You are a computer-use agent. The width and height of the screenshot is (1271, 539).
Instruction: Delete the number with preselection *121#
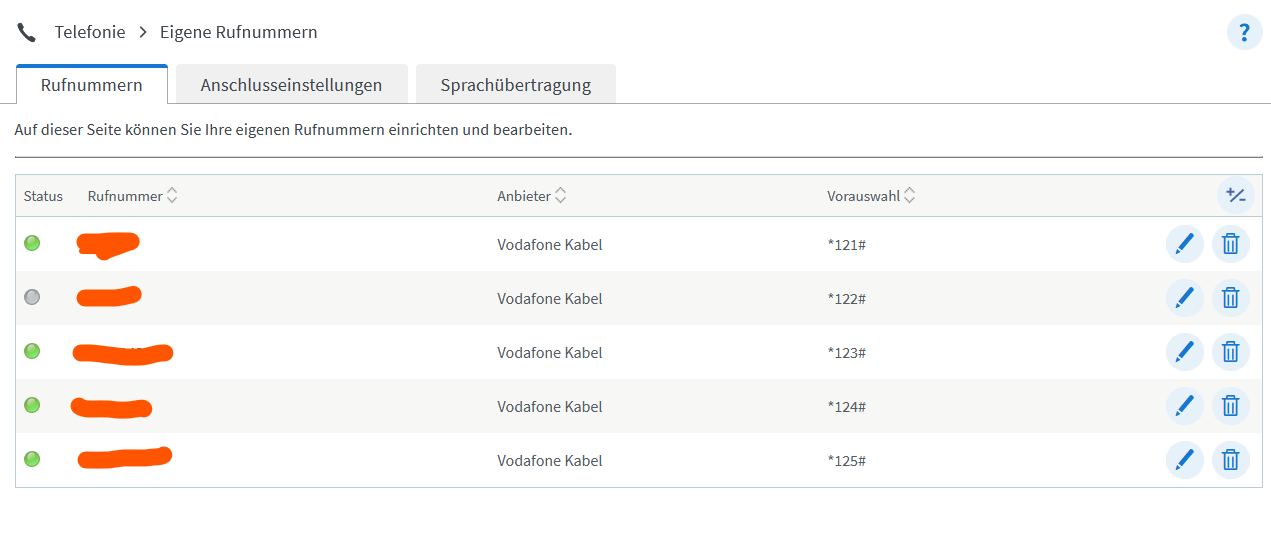[x=1231, y=243]
